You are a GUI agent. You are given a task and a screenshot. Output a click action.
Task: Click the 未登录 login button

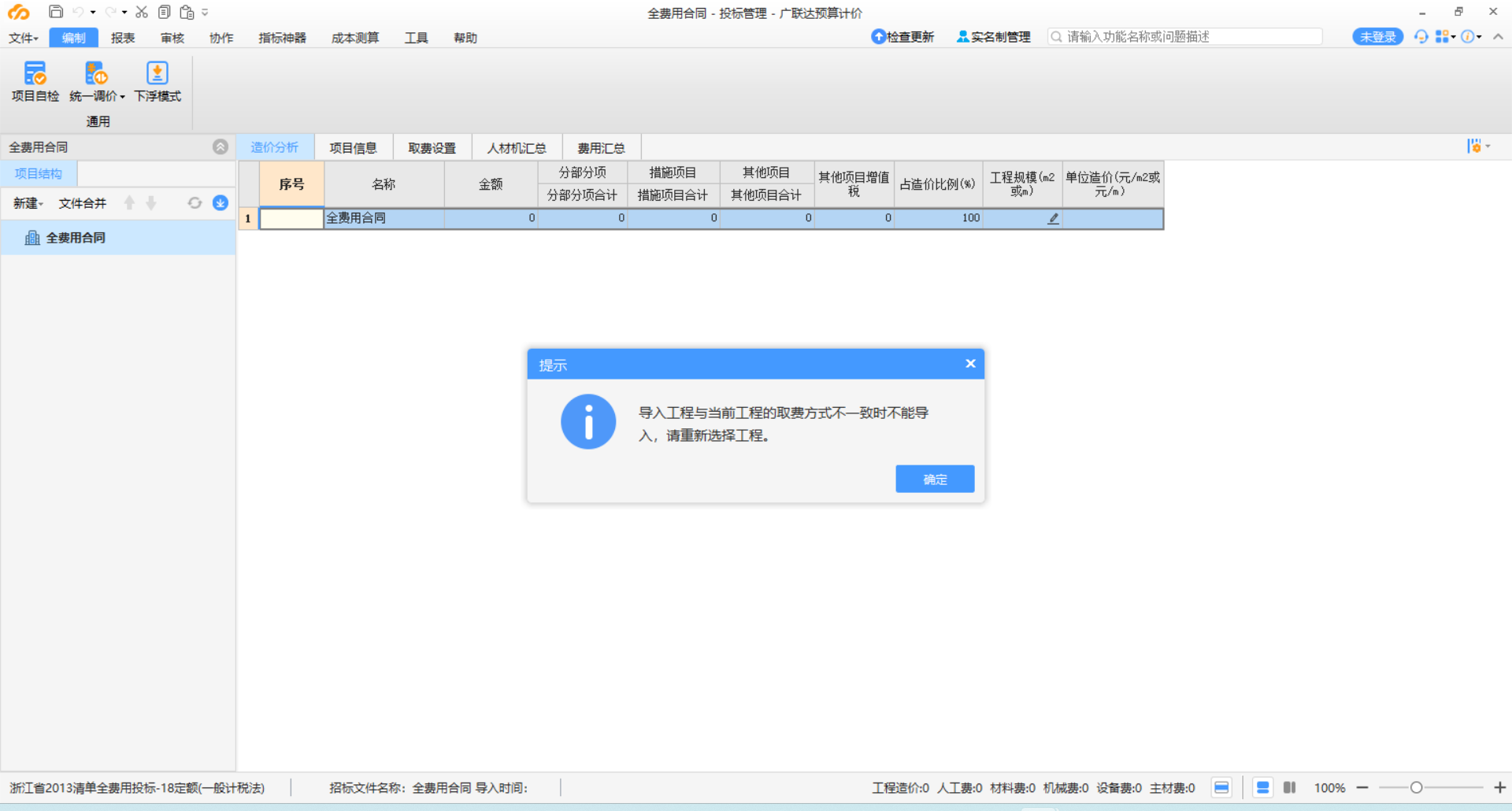coord(1377,37)
